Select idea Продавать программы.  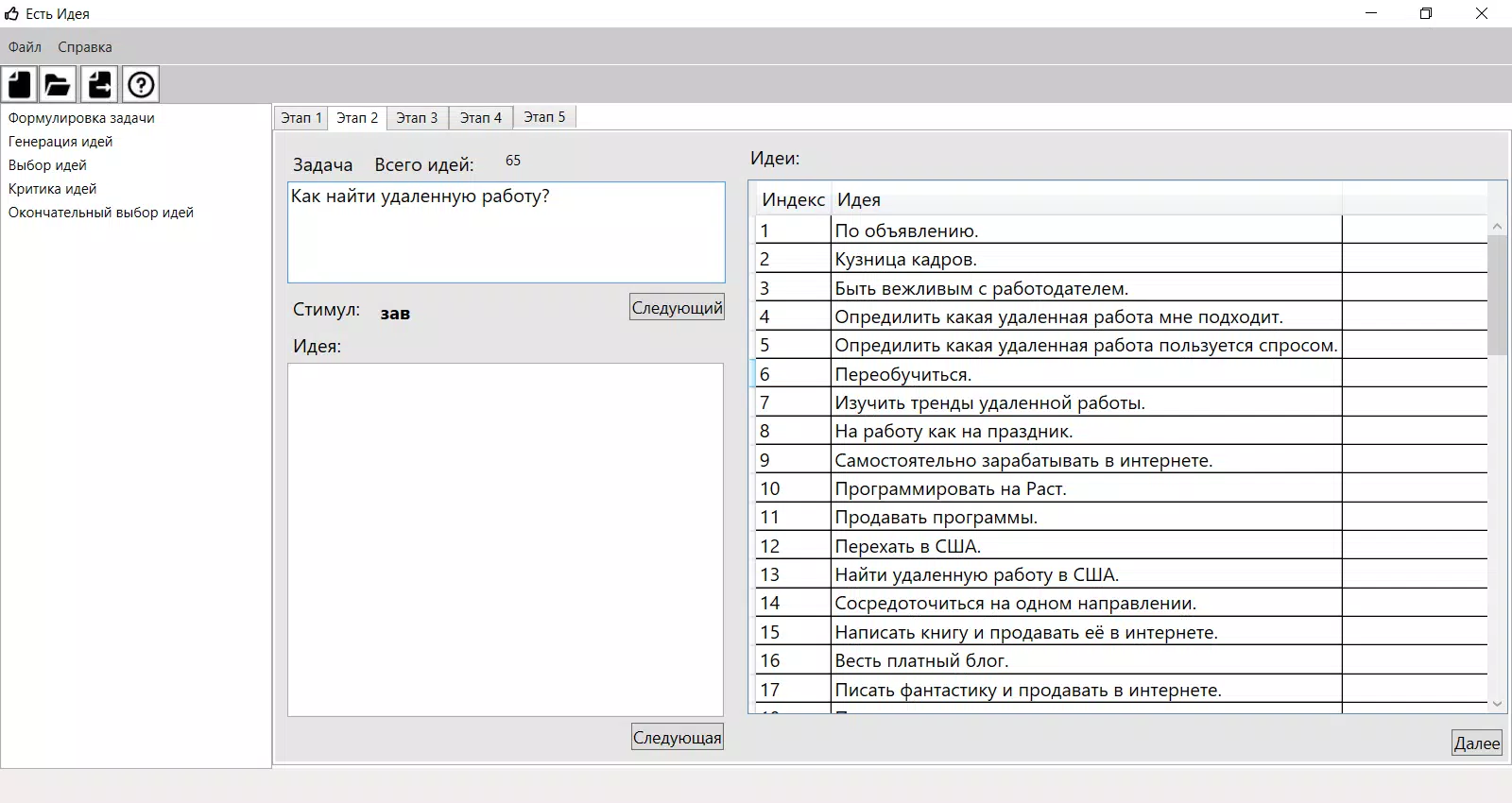pyautogui.click(x=1121, y=517)
